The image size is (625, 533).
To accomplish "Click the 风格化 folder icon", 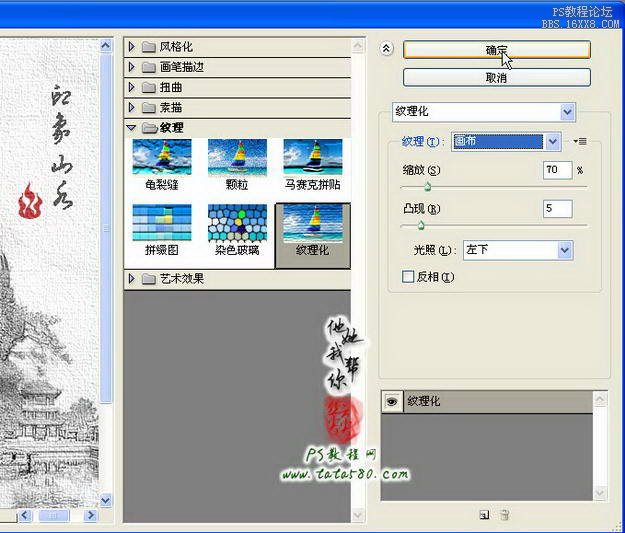I will pyautogui.click(x=149, y=47).
